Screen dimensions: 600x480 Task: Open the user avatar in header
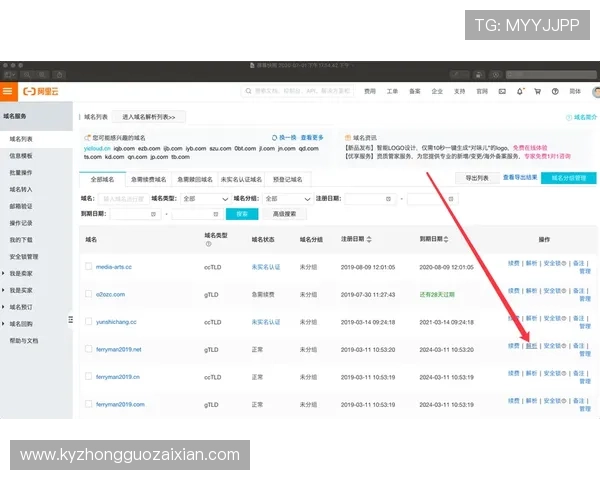596,92
